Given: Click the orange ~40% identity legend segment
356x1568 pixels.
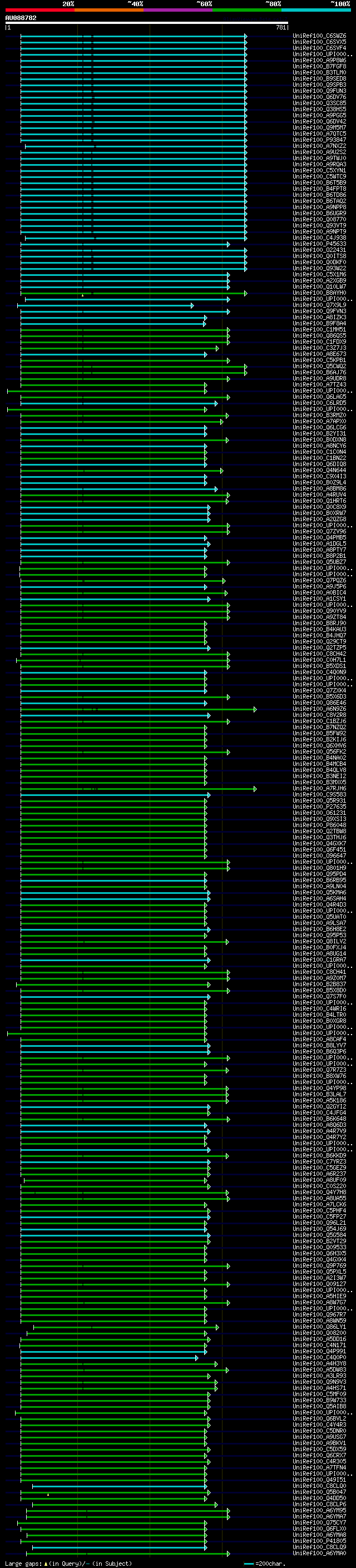Looking at the screenshot, I should pyautogui.click(x=109, y=10).
